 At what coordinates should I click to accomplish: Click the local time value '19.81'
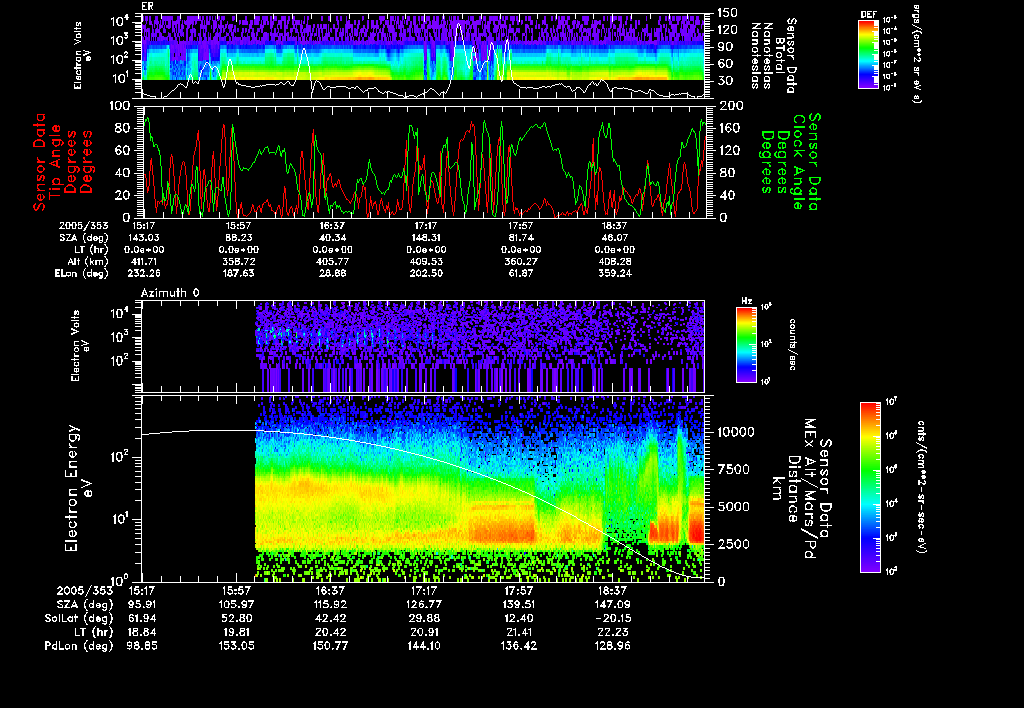[236, 632]
